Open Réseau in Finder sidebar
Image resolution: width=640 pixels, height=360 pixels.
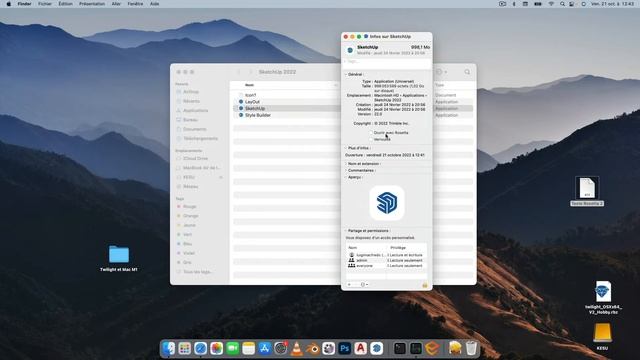click(190, 187)
